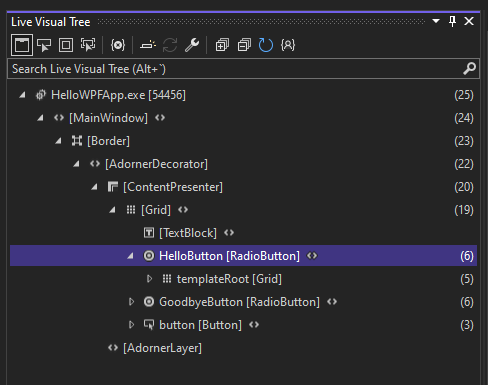This screenshot has height=385, width=488.
Task: Click the greyed-out circular arrows icon
Action: (x=170, y=45)
